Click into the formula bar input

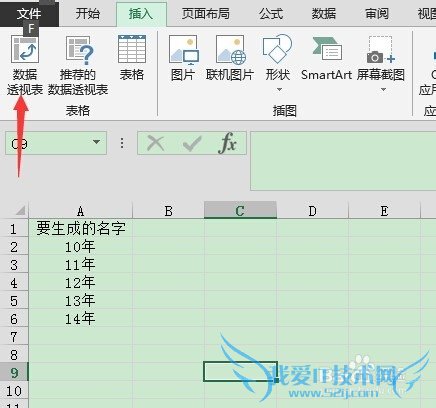[x=343, y=161]
